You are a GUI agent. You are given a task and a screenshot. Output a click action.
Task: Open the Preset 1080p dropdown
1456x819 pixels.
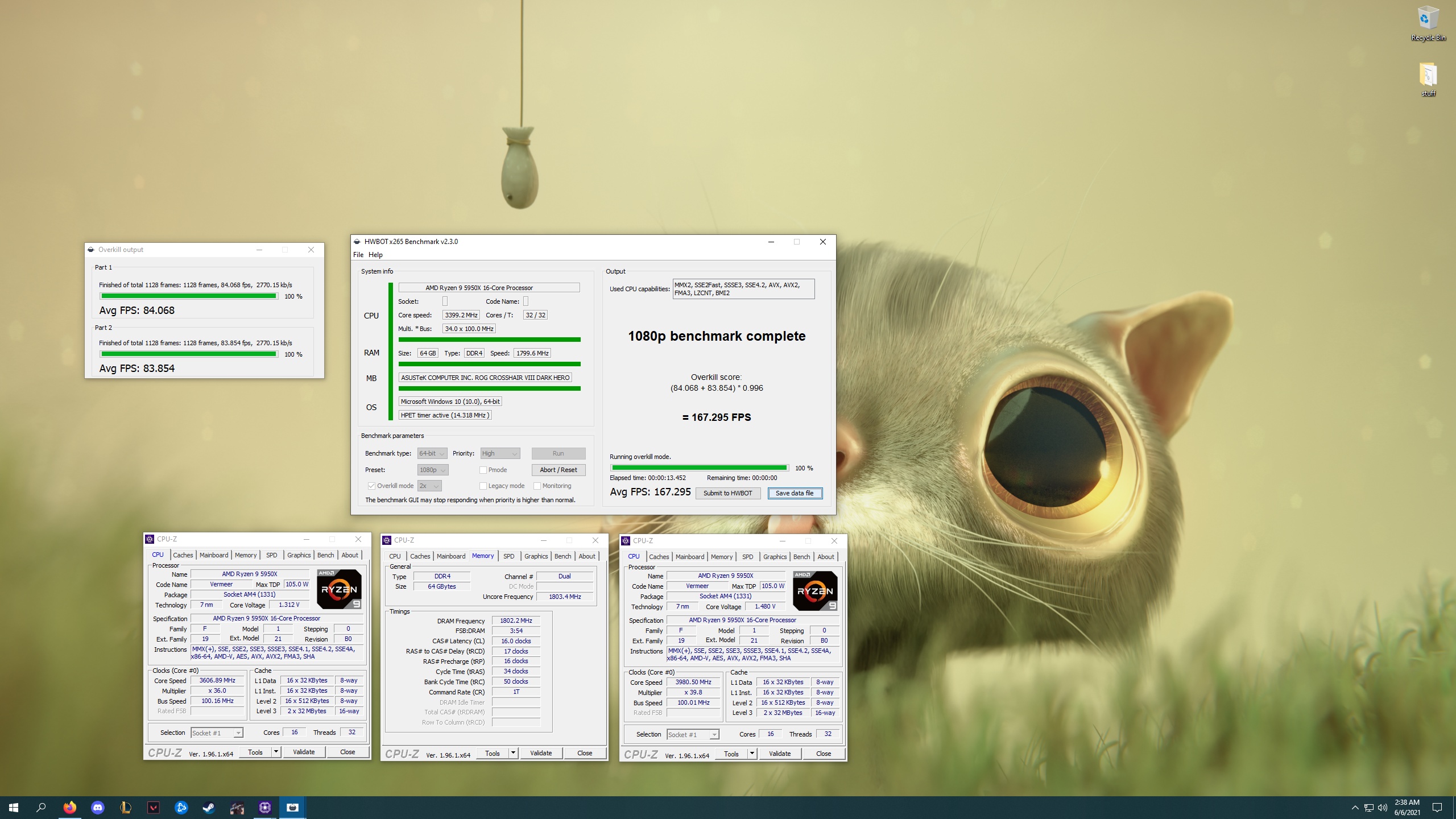[x=433, y=470]
